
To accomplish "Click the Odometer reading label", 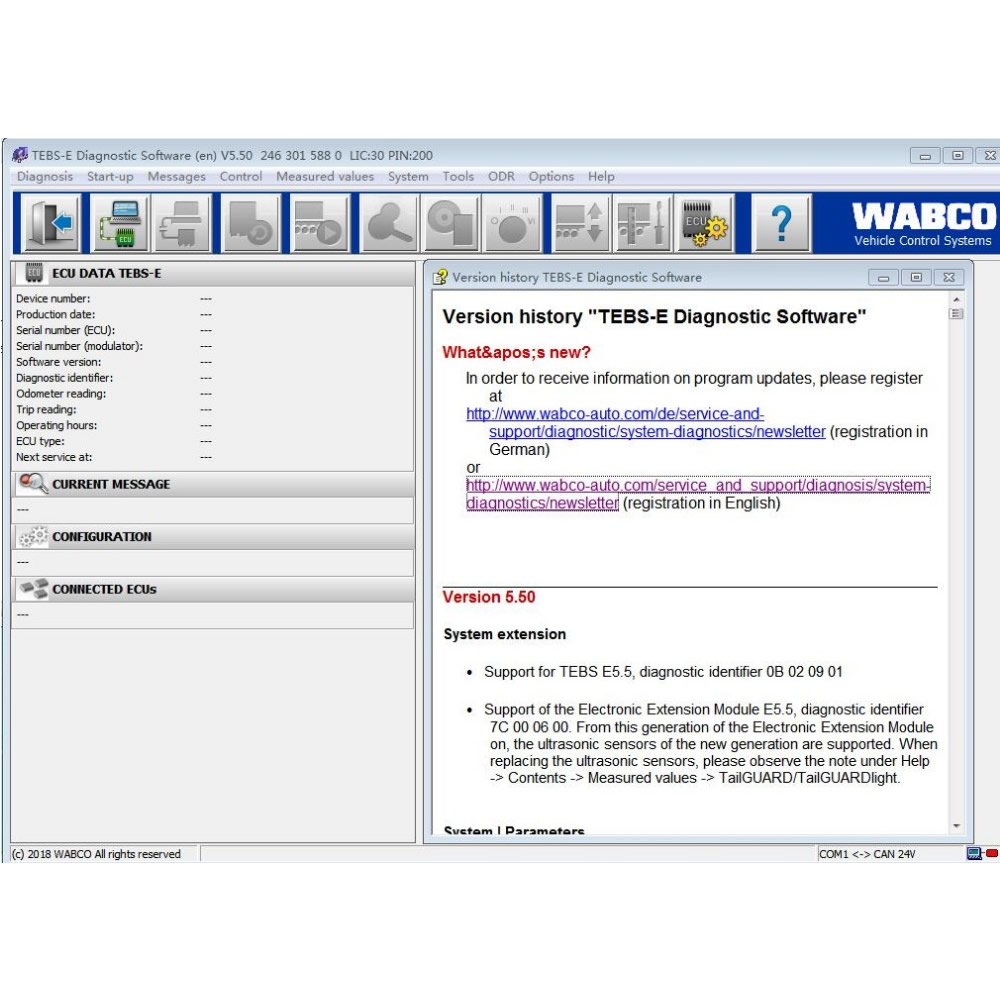I will (x=61, y=394).
